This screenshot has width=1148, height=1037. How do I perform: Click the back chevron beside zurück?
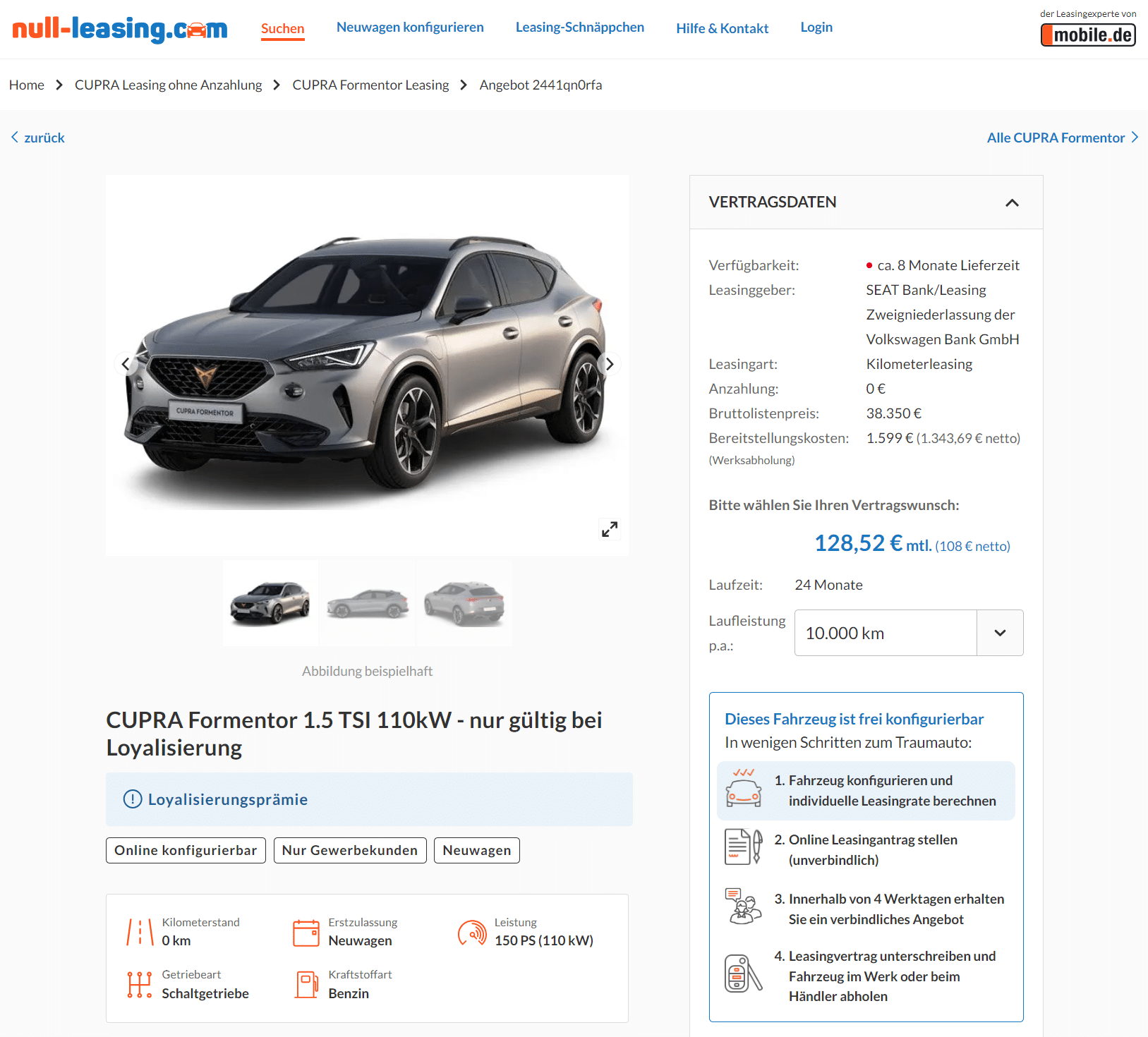point(15,138)
